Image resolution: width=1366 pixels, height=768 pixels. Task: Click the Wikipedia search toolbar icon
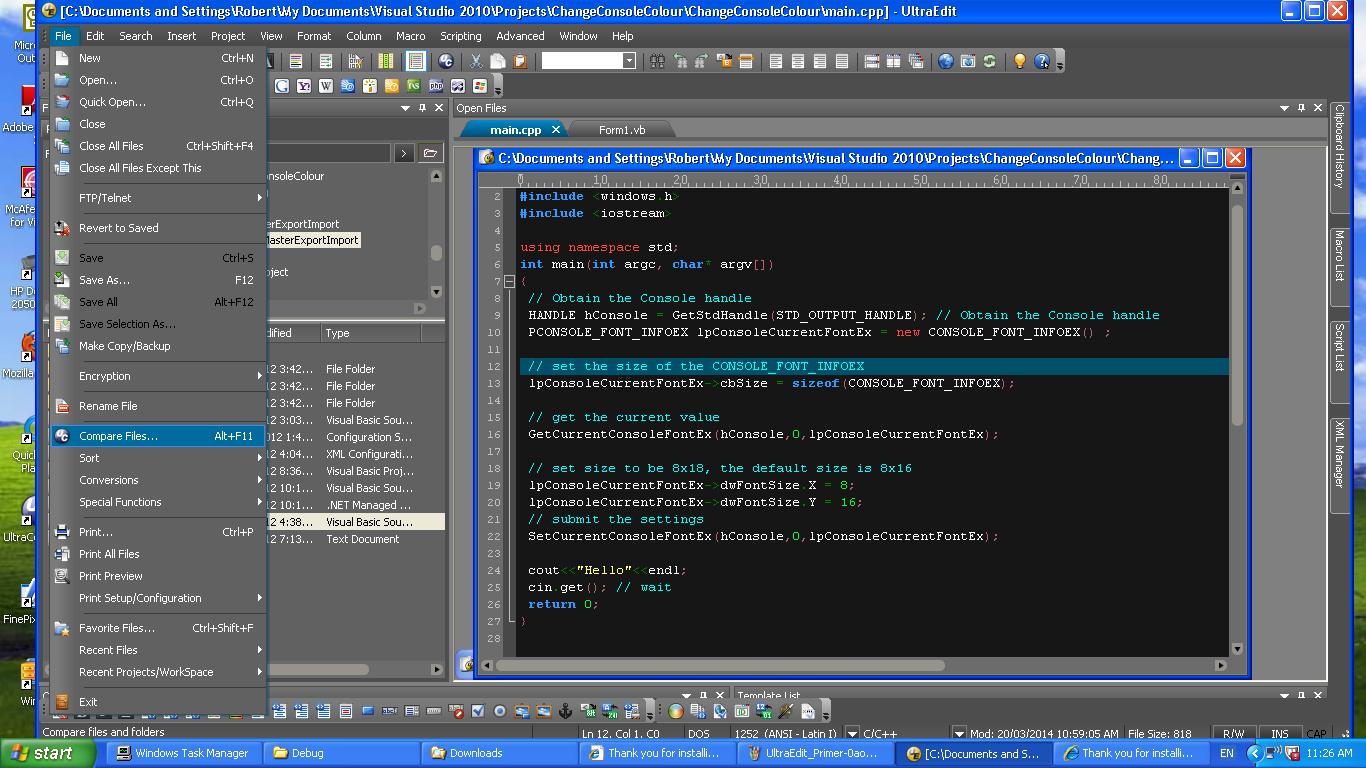pyautogui.click(x=326, y=87)
